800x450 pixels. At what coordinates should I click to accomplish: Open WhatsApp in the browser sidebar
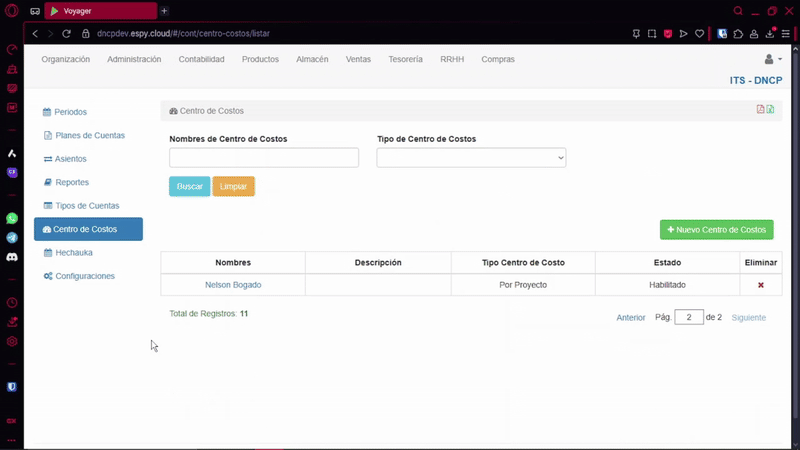pos(12,218)
